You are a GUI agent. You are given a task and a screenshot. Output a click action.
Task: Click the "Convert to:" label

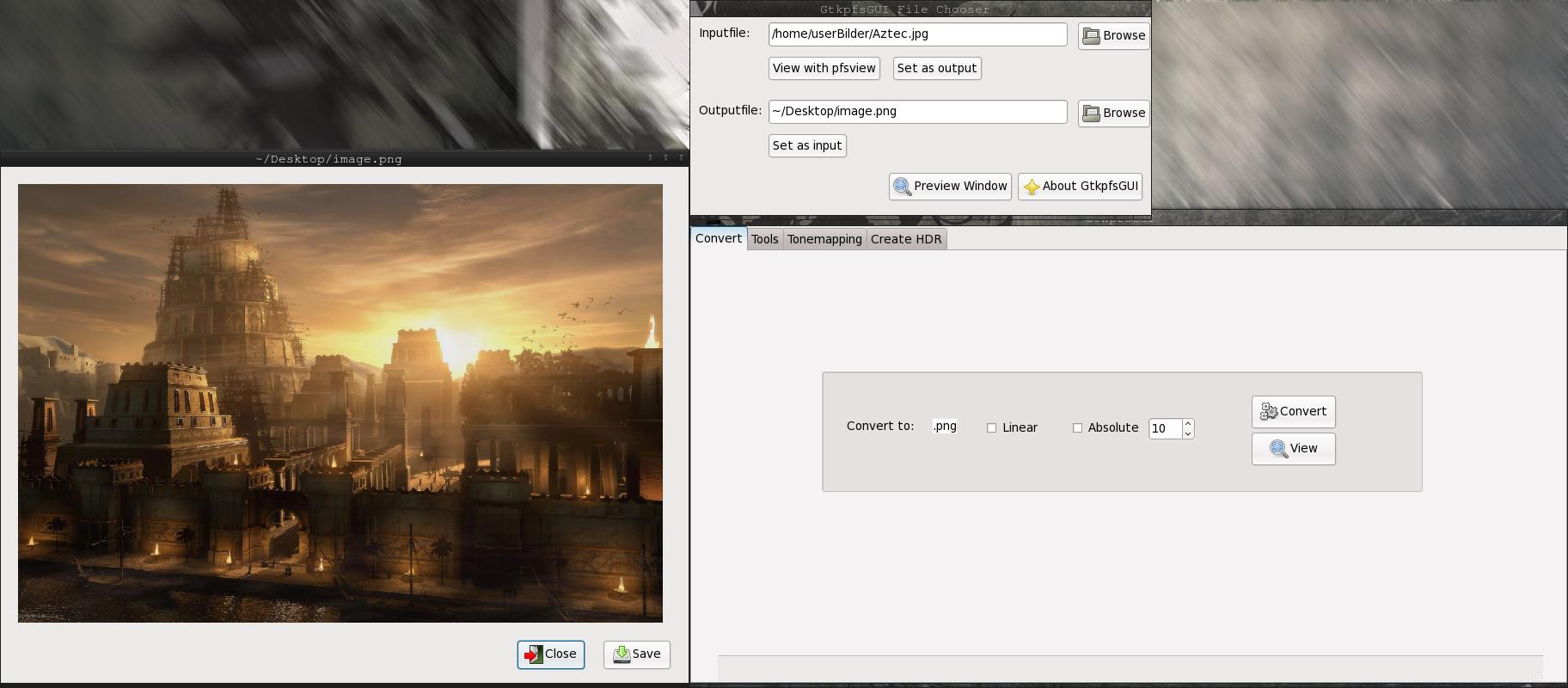point(880,427)
